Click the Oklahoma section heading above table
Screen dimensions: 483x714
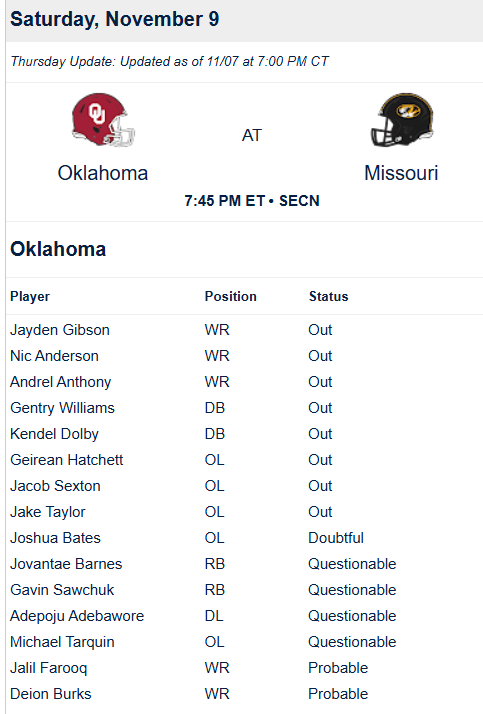(x=58, y=249)
